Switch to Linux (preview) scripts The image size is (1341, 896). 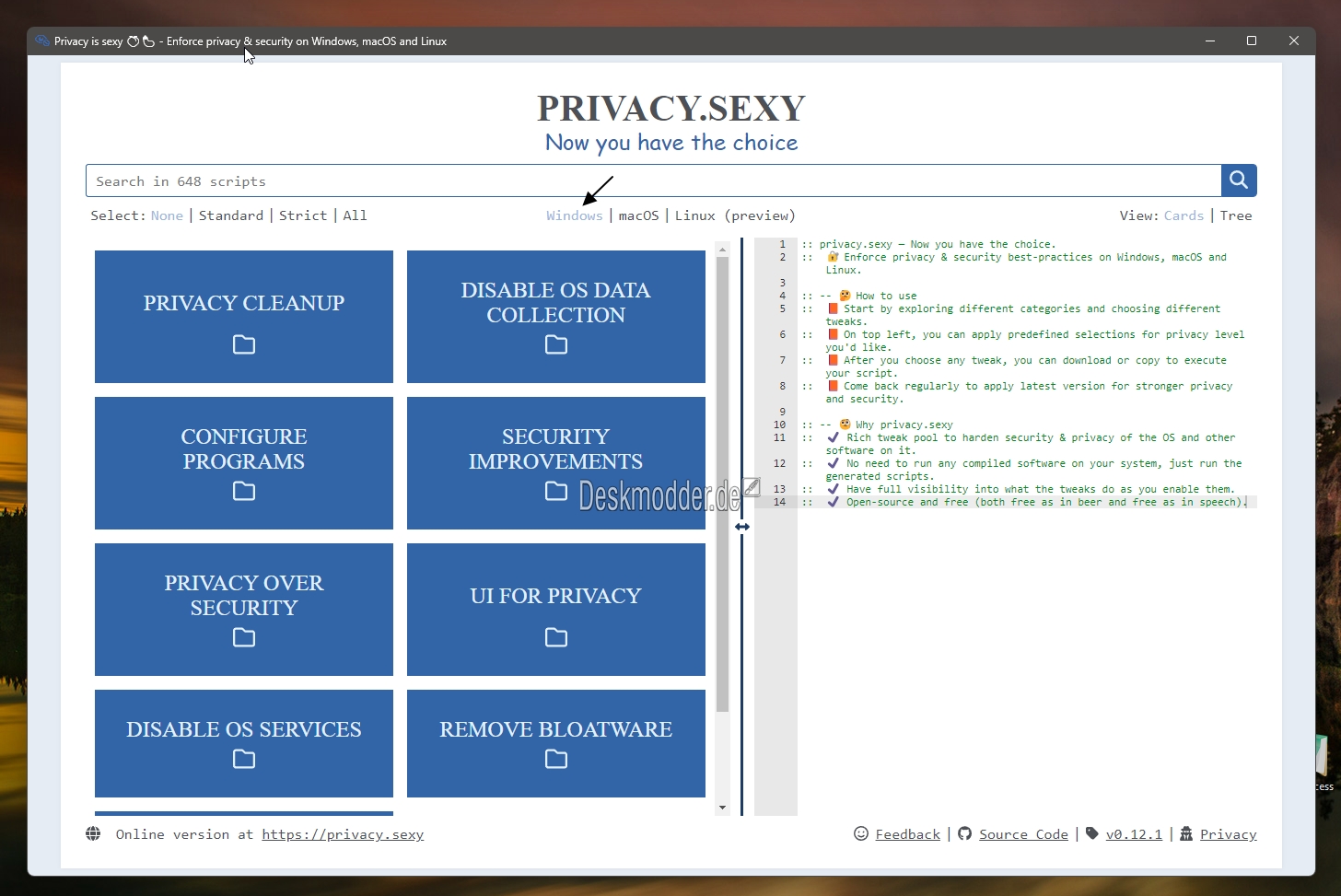[x=735, y=215]
